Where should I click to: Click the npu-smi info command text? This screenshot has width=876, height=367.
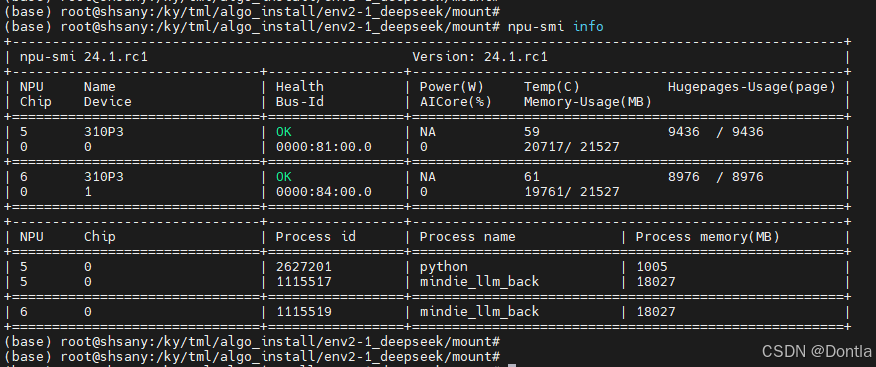pyautogui.click(x=555, y=26)
